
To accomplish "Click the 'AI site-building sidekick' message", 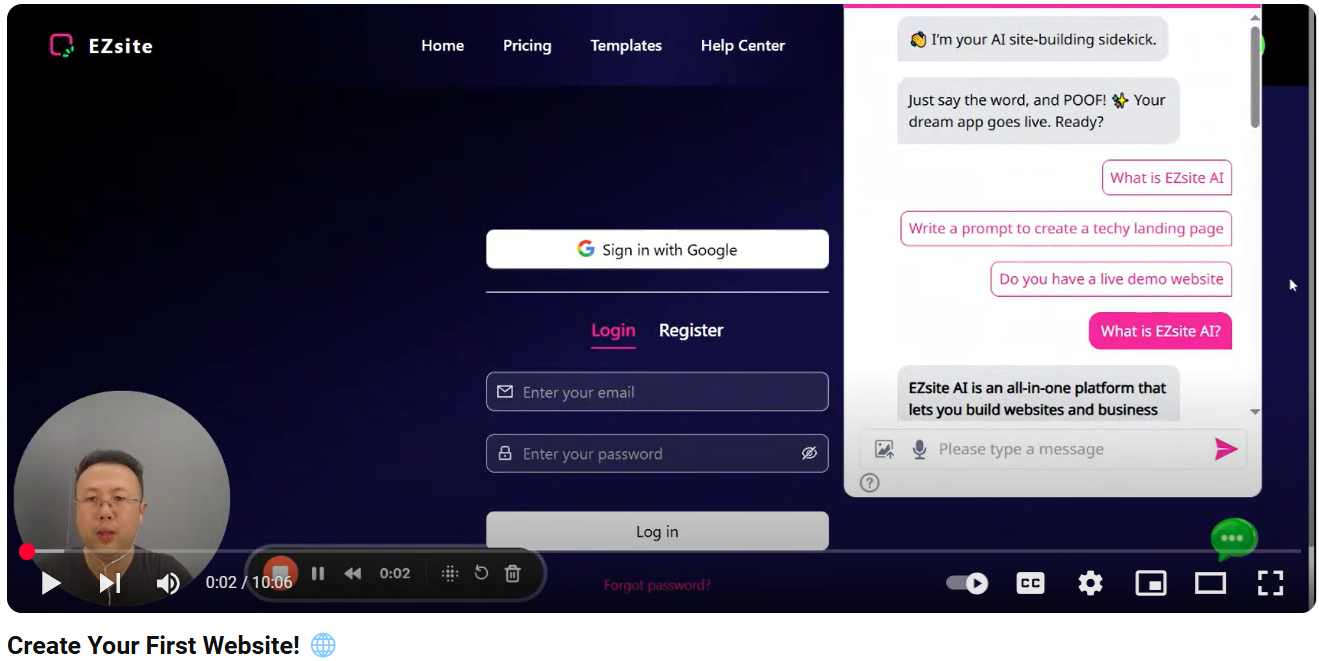I will (x=1032, y=40).
